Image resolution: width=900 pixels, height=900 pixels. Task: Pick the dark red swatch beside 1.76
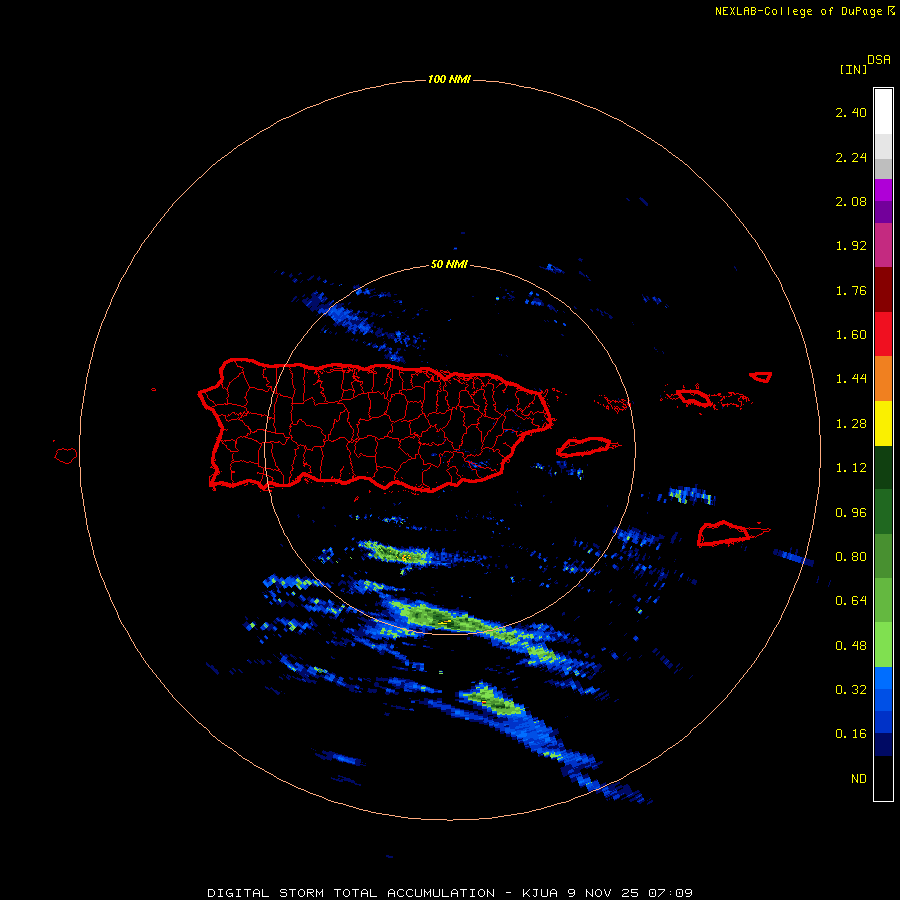883,290
